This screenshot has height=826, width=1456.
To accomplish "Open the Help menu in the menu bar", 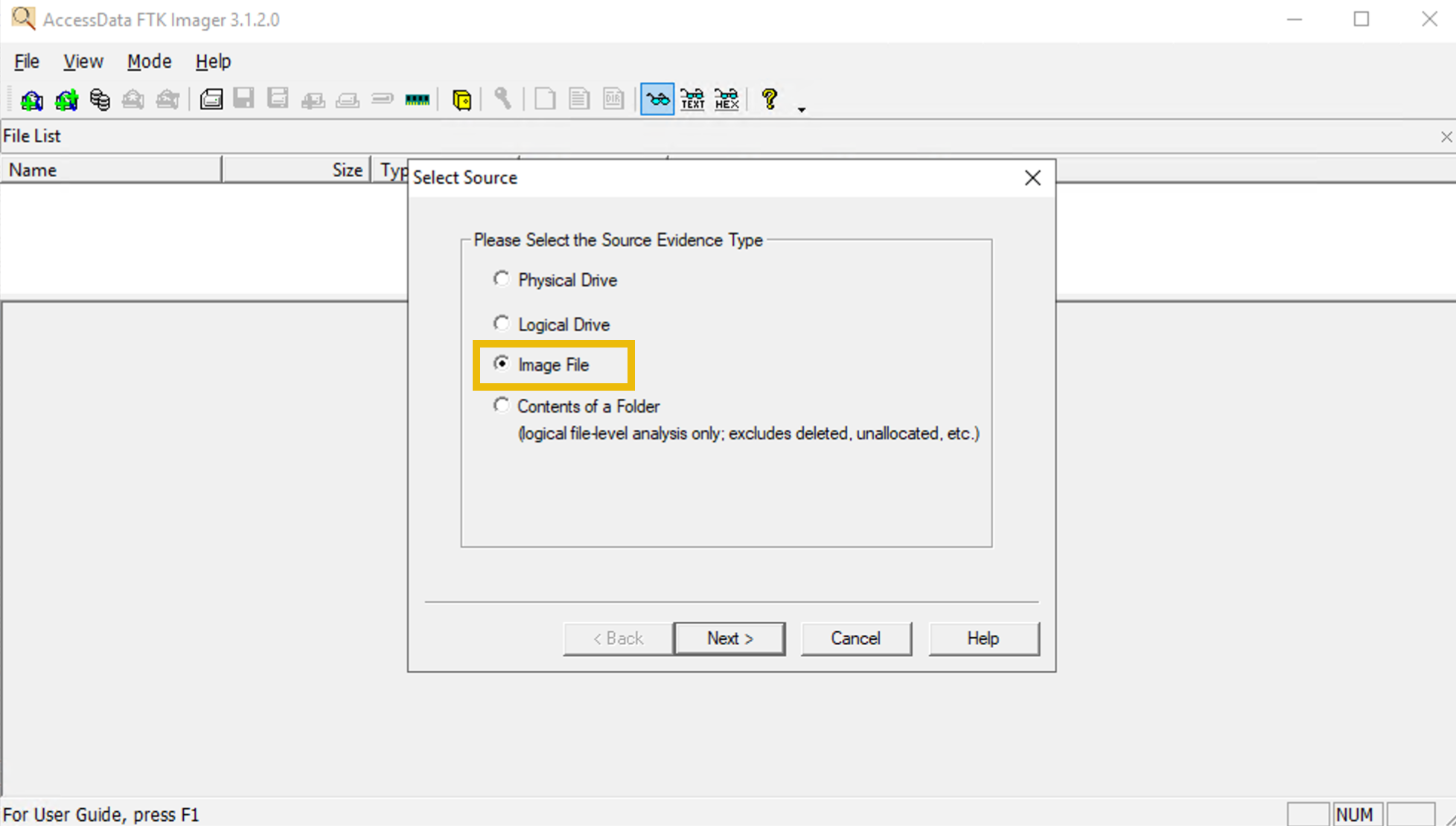I will 213,62.
